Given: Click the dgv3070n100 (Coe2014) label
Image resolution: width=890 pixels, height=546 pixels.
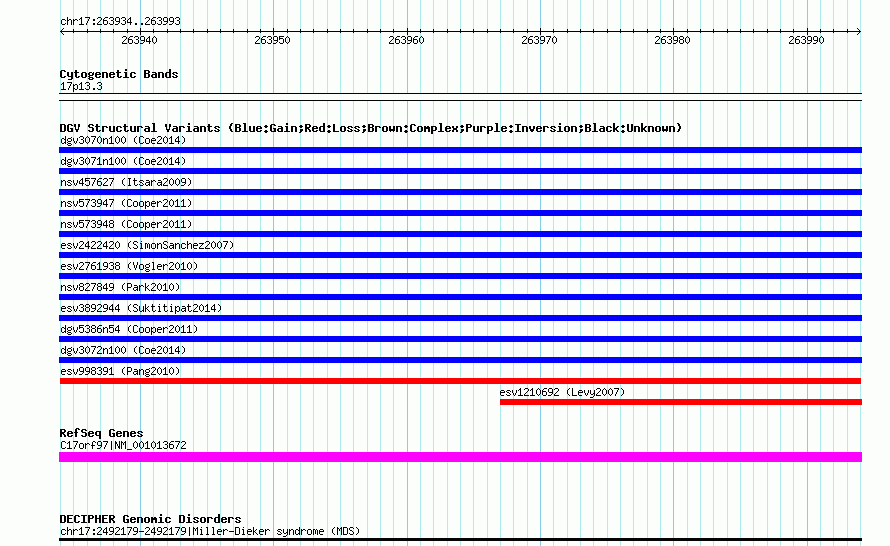Looking at the screenshot, I should (x=123, y=140).
